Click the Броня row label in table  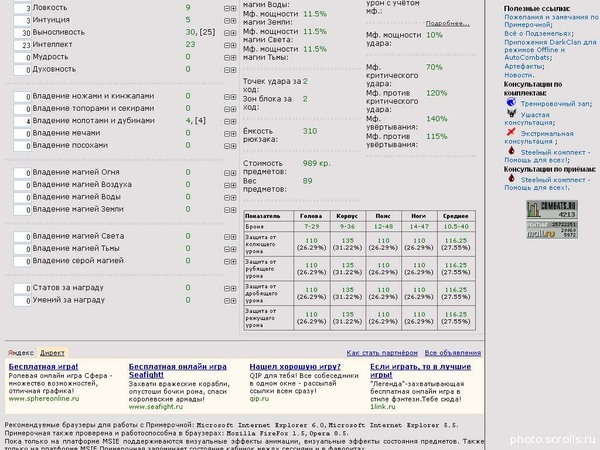[x=254, y=227]
